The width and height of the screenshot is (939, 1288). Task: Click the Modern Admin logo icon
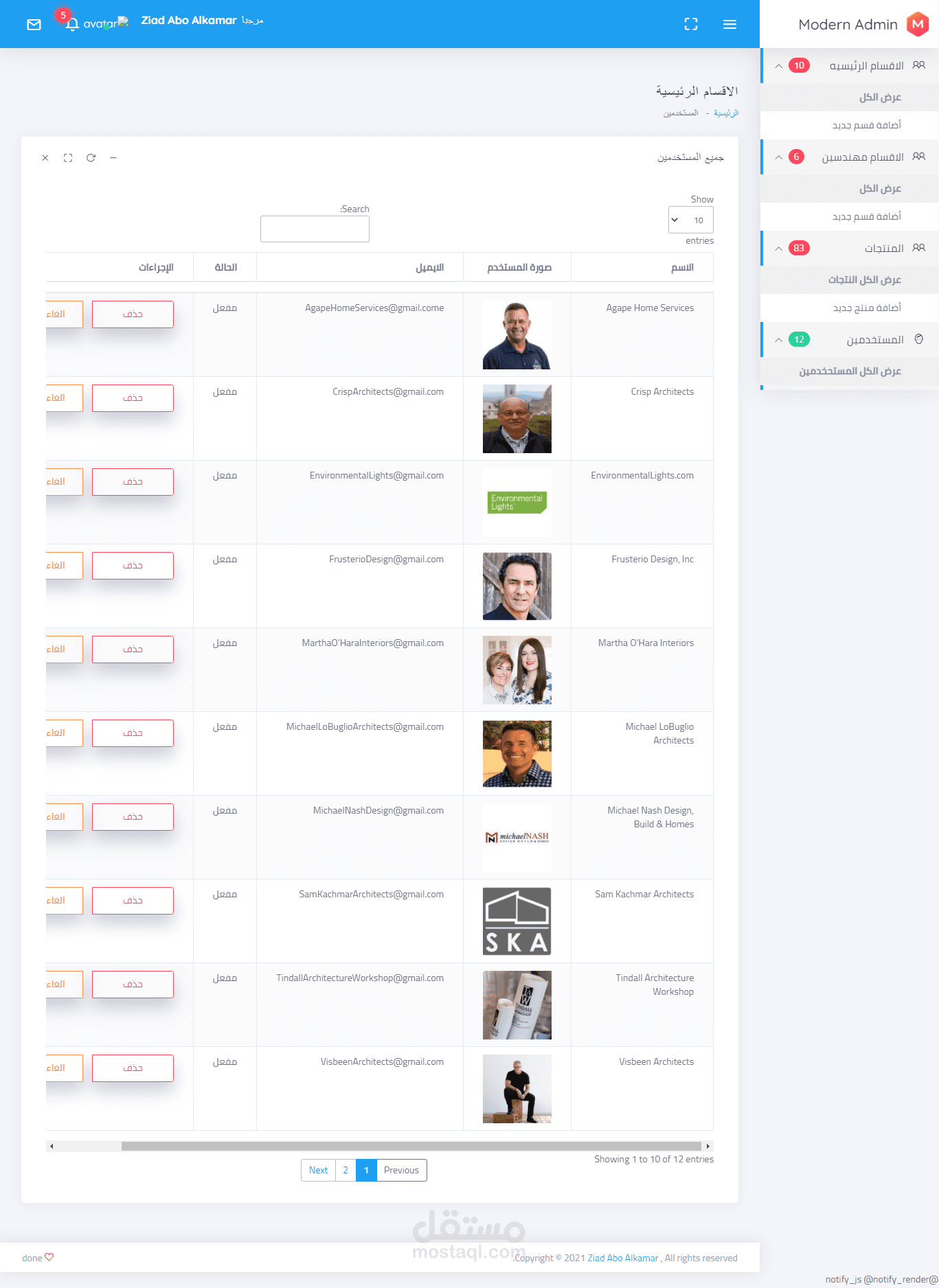pyautogui.click(x=918, y=24)
